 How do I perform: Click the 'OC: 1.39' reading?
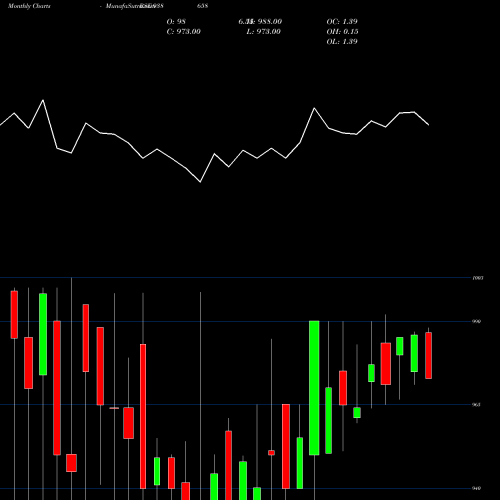point(342,22)
